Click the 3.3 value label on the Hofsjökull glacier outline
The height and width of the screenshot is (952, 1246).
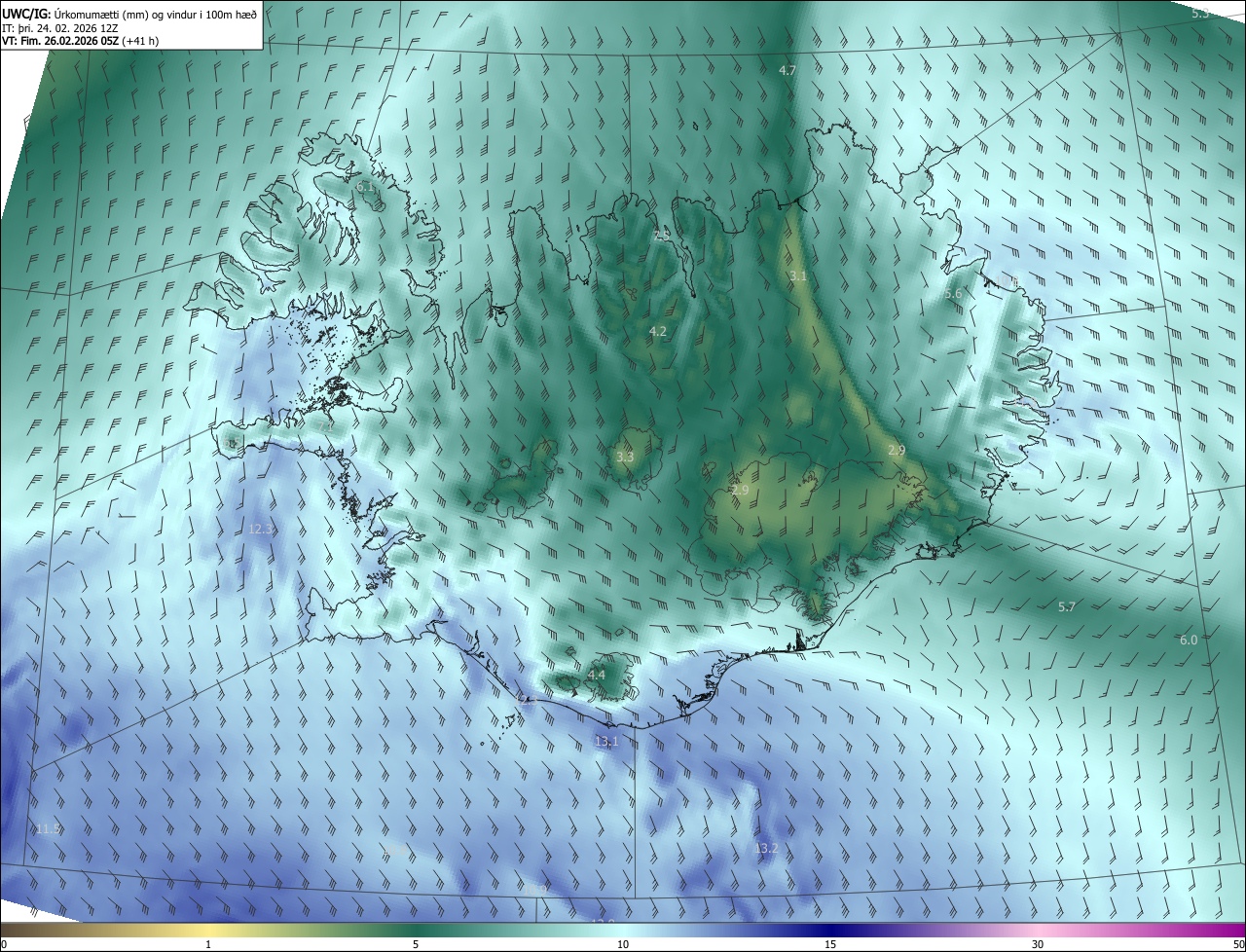[625, 457]
